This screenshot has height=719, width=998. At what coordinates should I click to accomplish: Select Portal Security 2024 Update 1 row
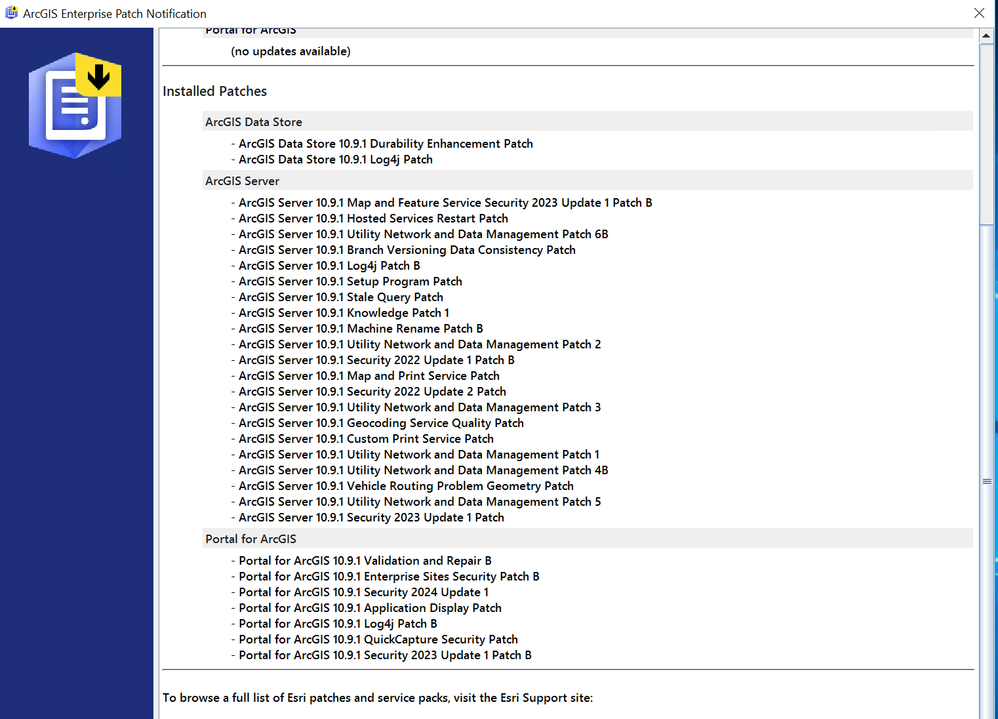[360, 592]
